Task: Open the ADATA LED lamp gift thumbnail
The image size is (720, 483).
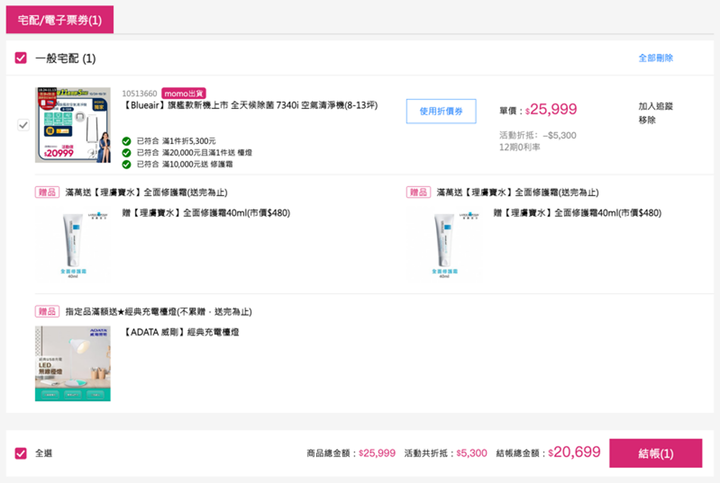Action: pyautogui.click(x=73, y=364)
